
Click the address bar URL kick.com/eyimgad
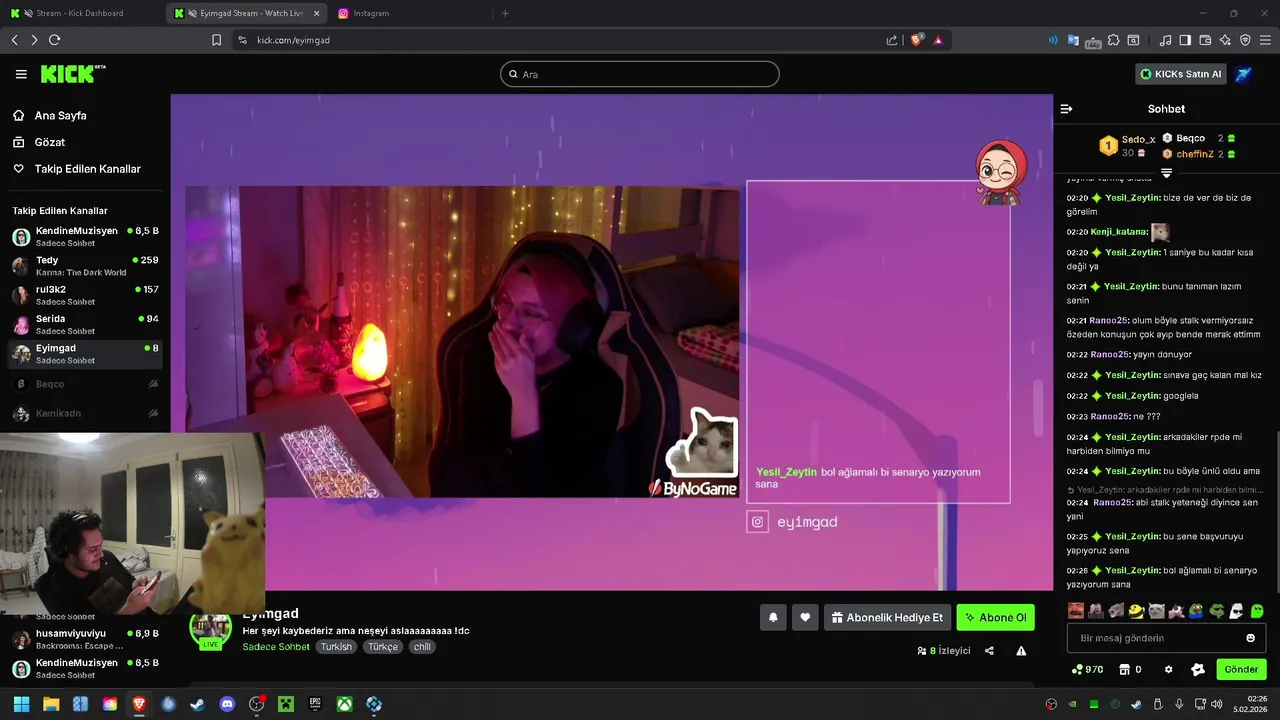click(x=293, y=40)
